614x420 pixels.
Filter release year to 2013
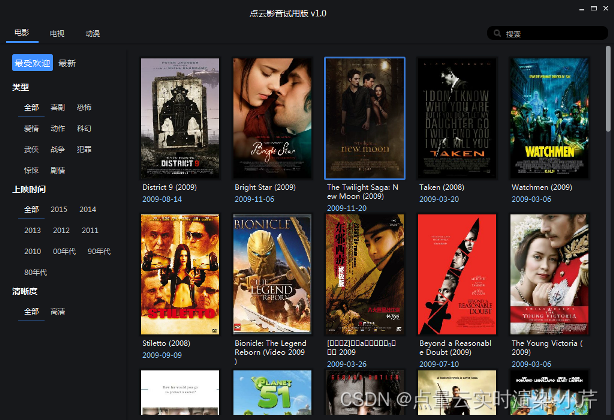33,230
